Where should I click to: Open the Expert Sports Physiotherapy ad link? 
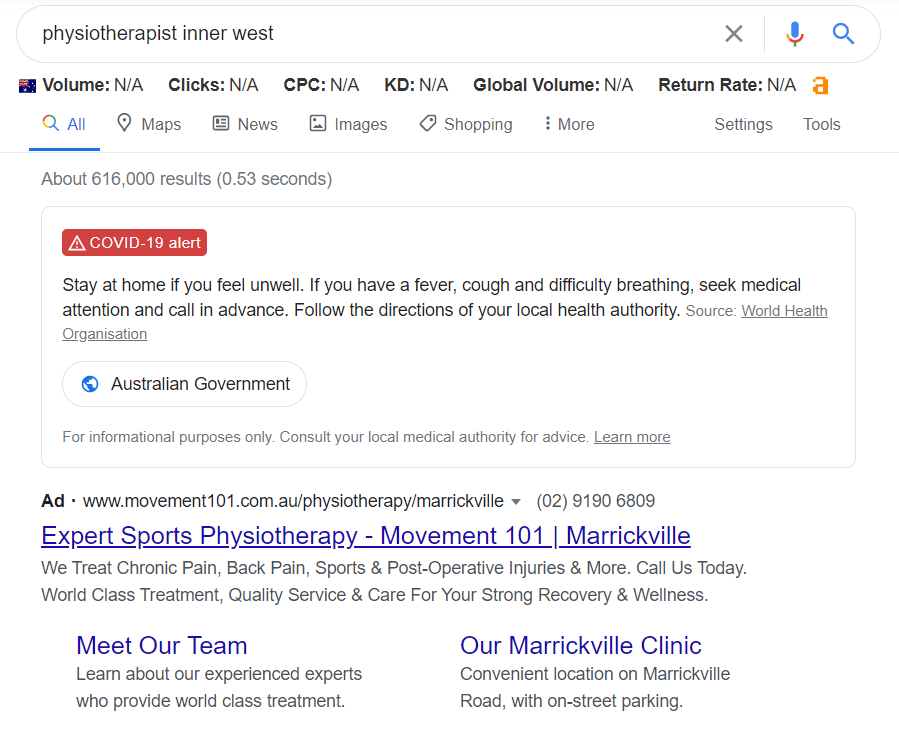[365, 536]
